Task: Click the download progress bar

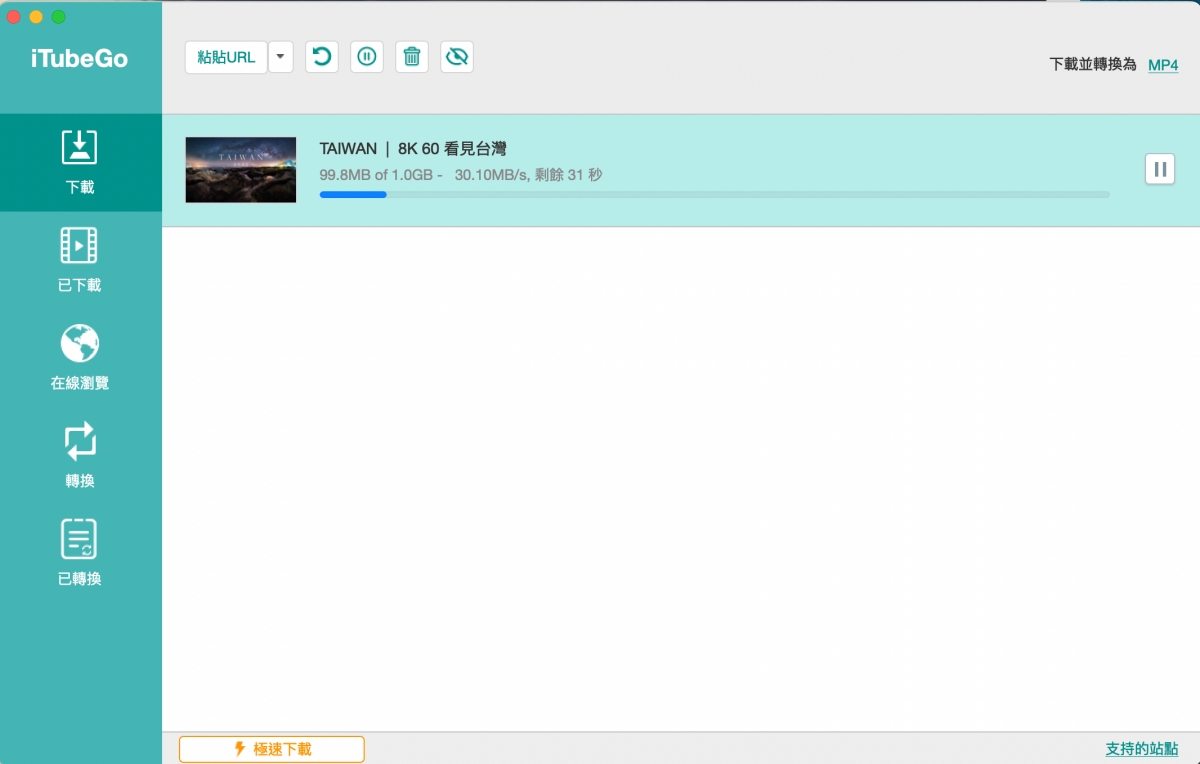Action: (x=714, y=195)
